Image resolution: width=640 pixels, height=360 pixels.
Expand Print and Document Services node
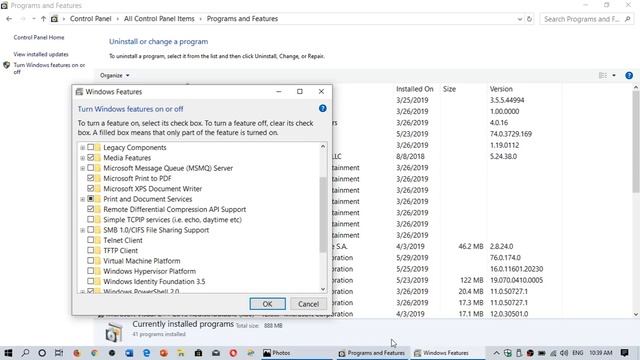(x=82, y=199)
